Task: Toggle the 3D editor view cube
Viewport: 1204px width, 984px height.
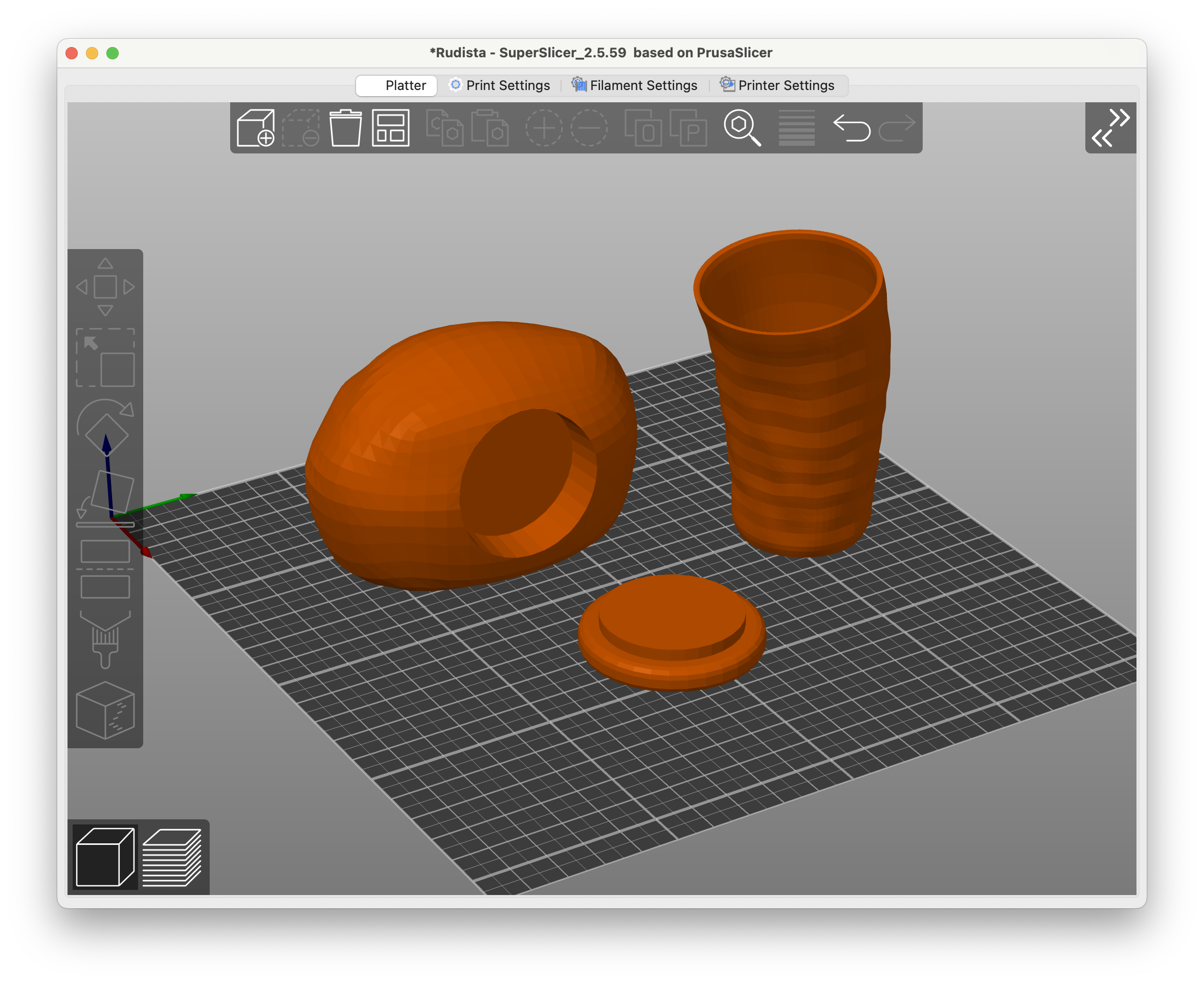Action: 105,857
